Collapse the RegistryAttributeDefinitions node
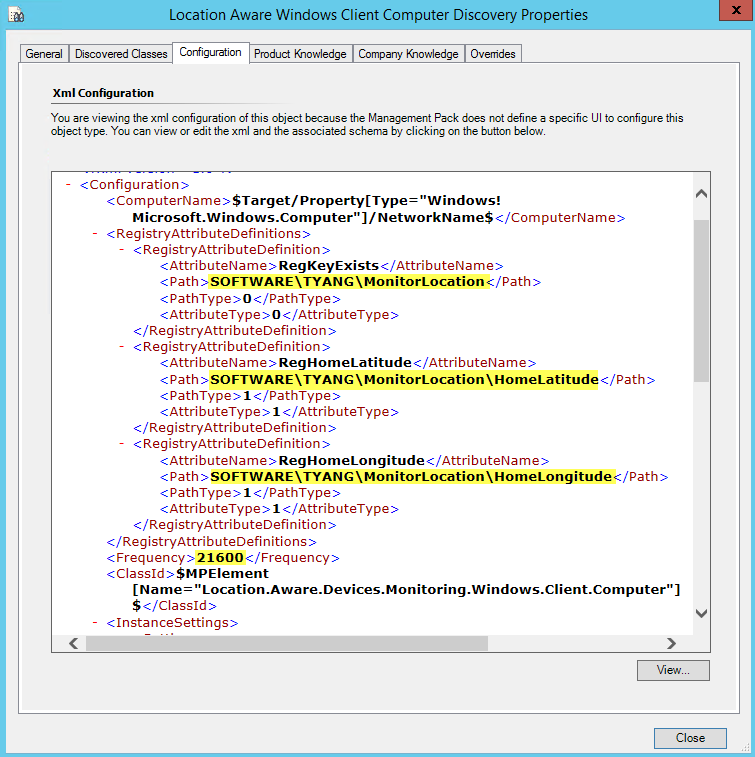The image size is (755, 757). click(x=95, y=234)
